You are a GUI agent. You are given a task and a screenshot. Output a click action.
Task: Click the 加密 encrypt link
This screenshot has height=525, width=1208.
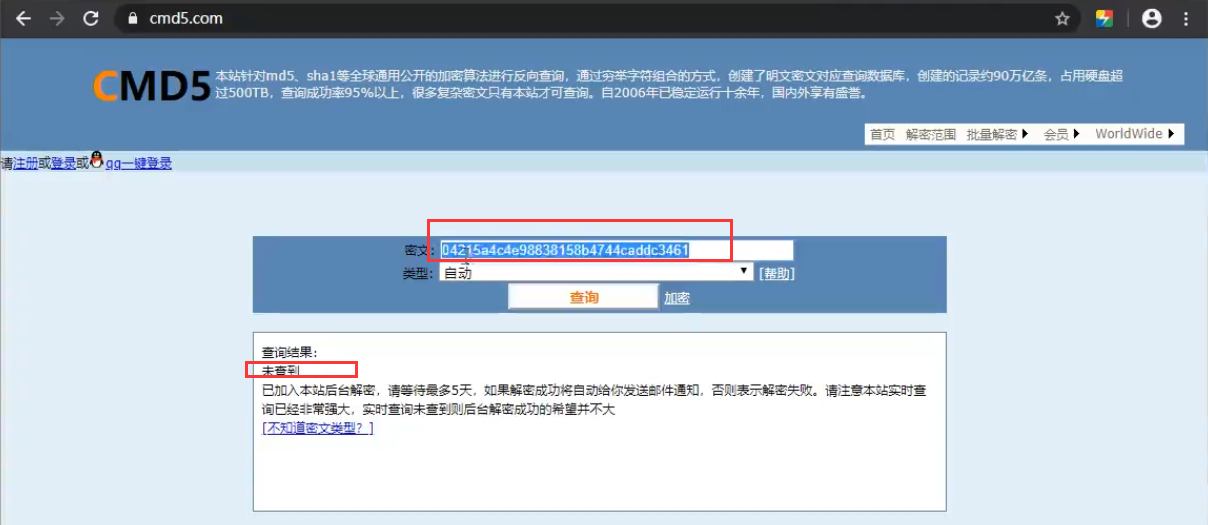pos(677,298)
